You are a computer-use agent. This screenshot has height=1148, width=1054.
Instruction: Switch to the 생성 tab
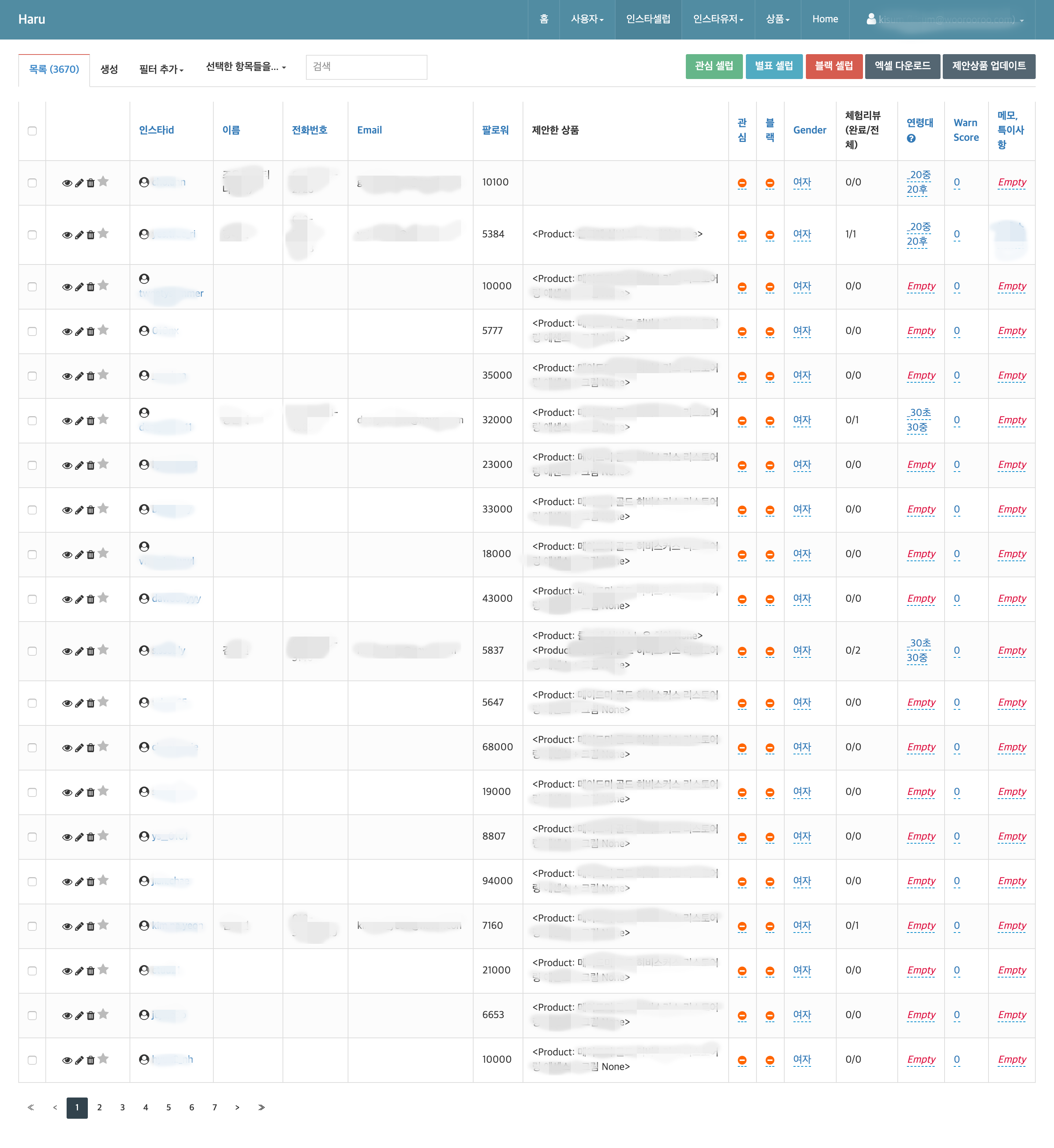109,70
